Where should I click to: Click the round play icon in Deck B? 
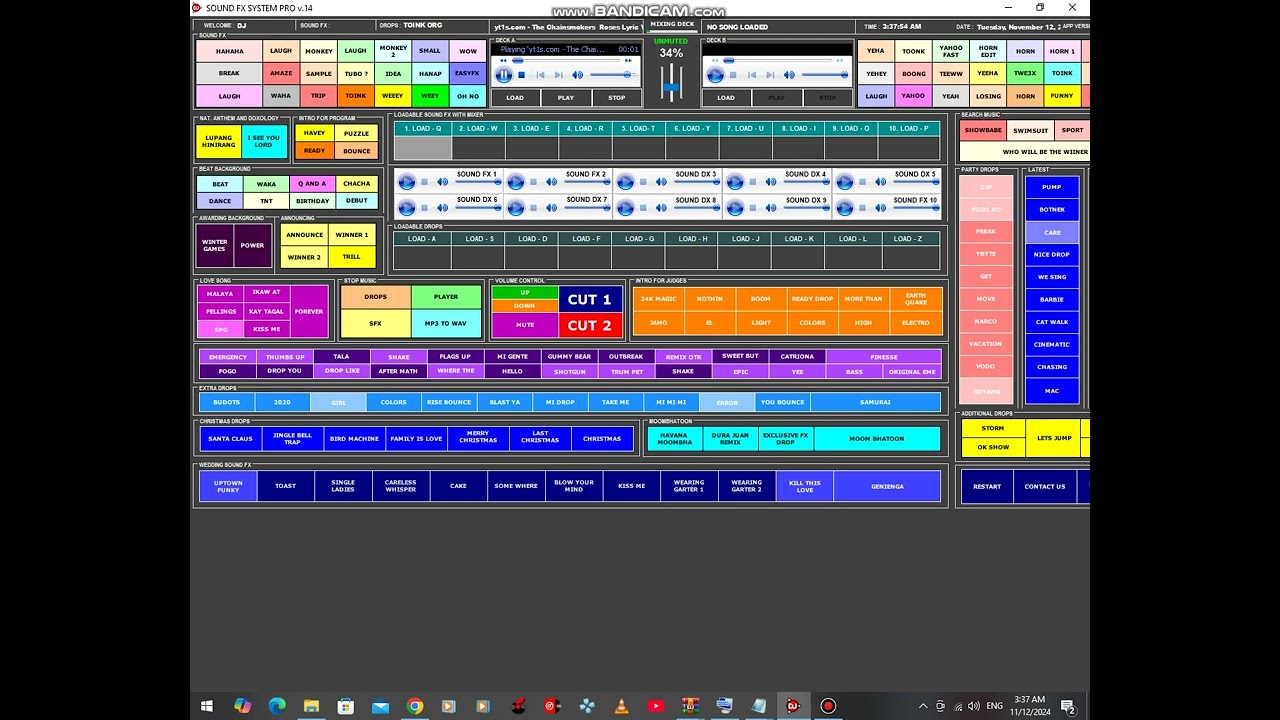716,75
